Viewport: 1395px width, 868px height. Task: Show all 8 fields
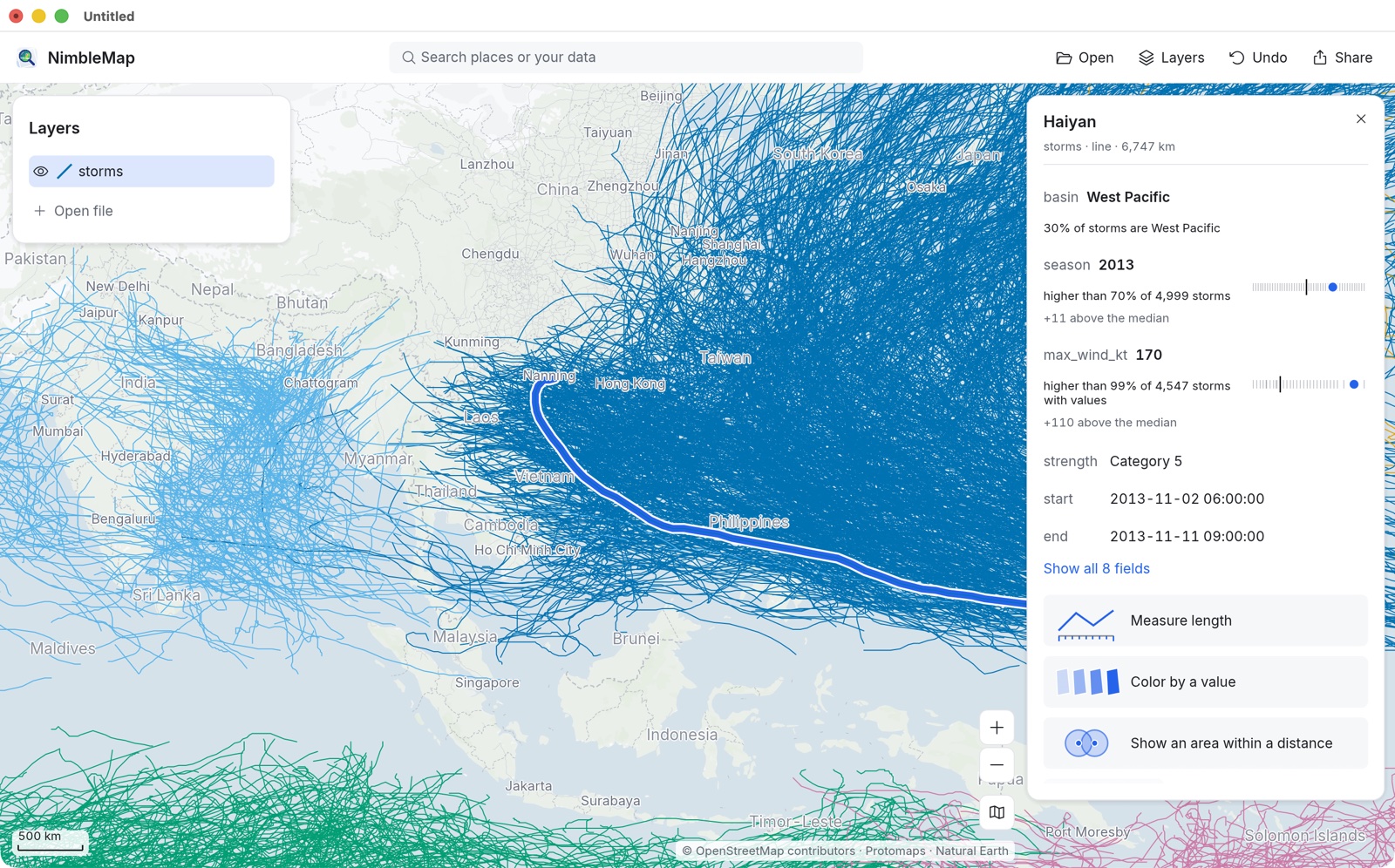click(x=1097, y=568)
